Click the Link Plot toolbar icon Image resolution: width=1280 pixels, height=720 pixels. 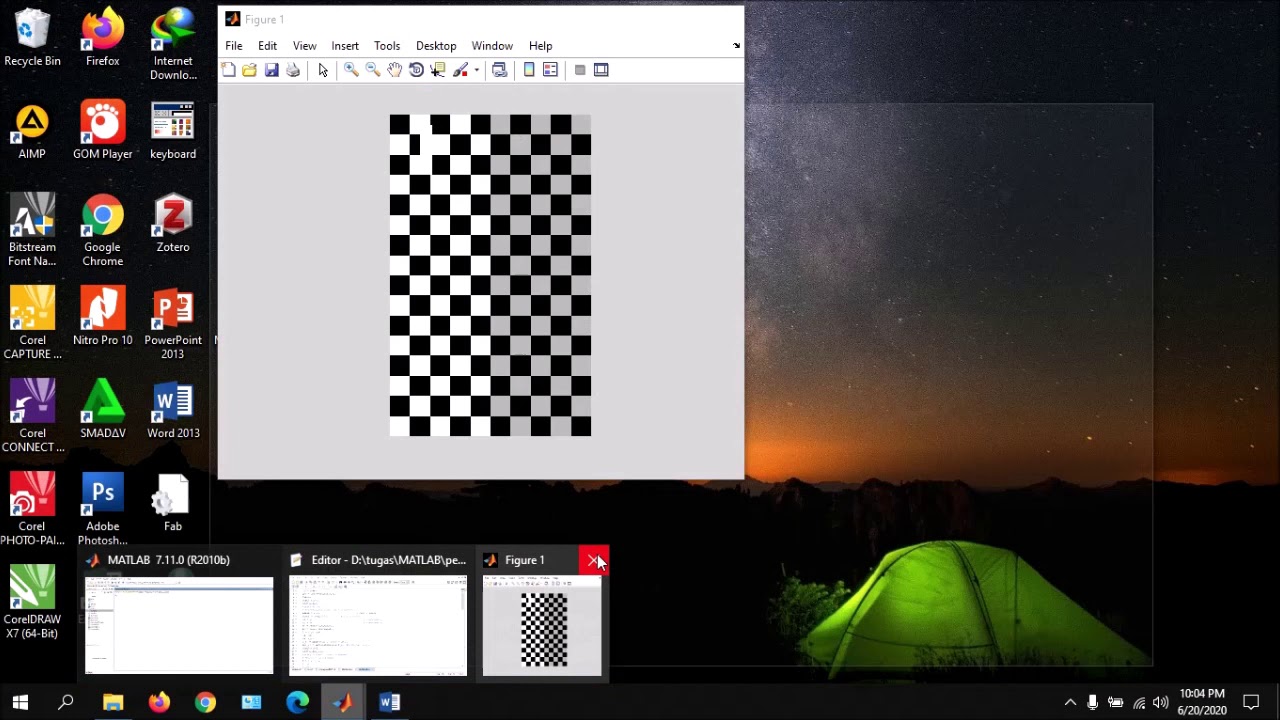pos(499,70)
